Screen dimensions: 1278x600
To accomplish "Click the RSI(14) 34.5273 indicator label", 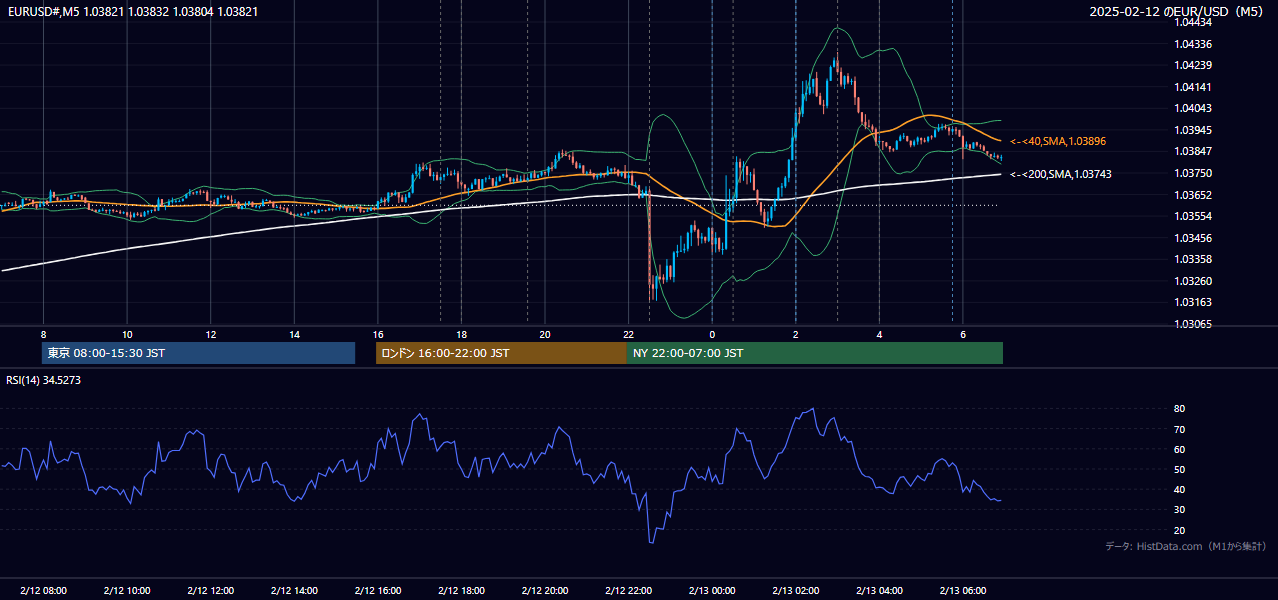I will [44, 380].
